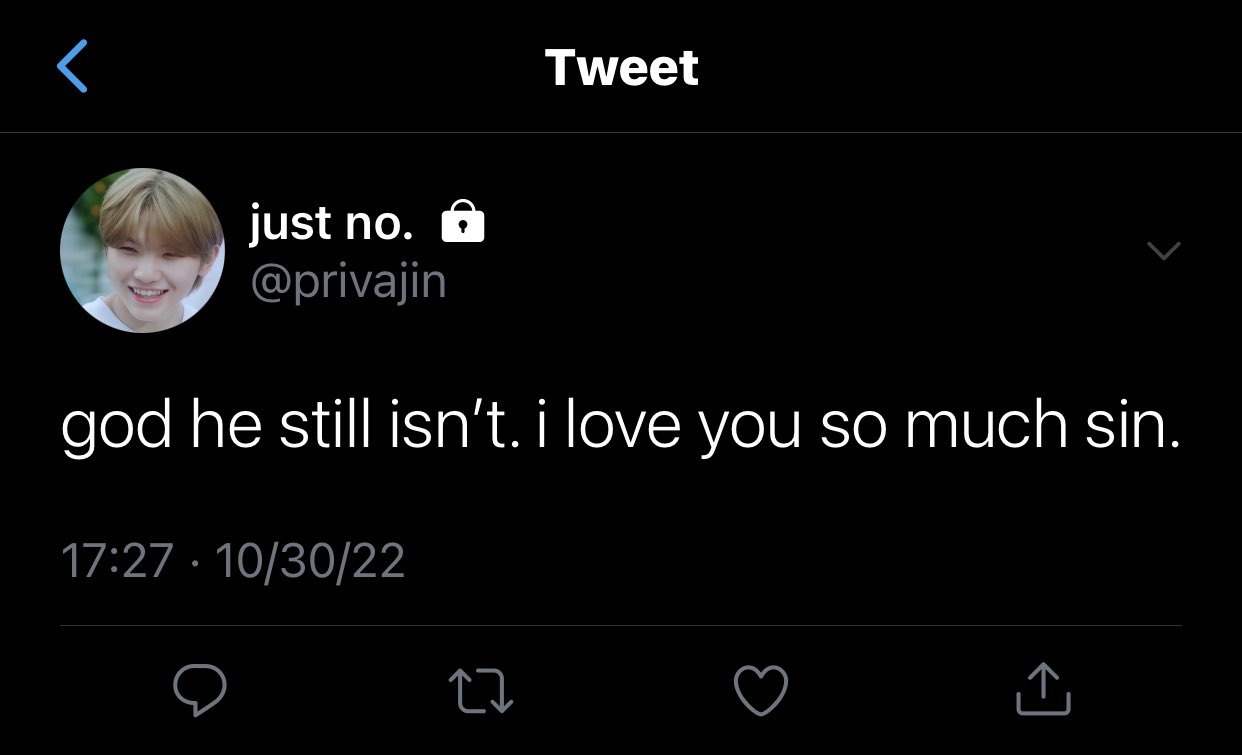Open the reply speech bubble icon
Image resolution: width=1242 pixels, height=755 pixels.
[200, 690]
